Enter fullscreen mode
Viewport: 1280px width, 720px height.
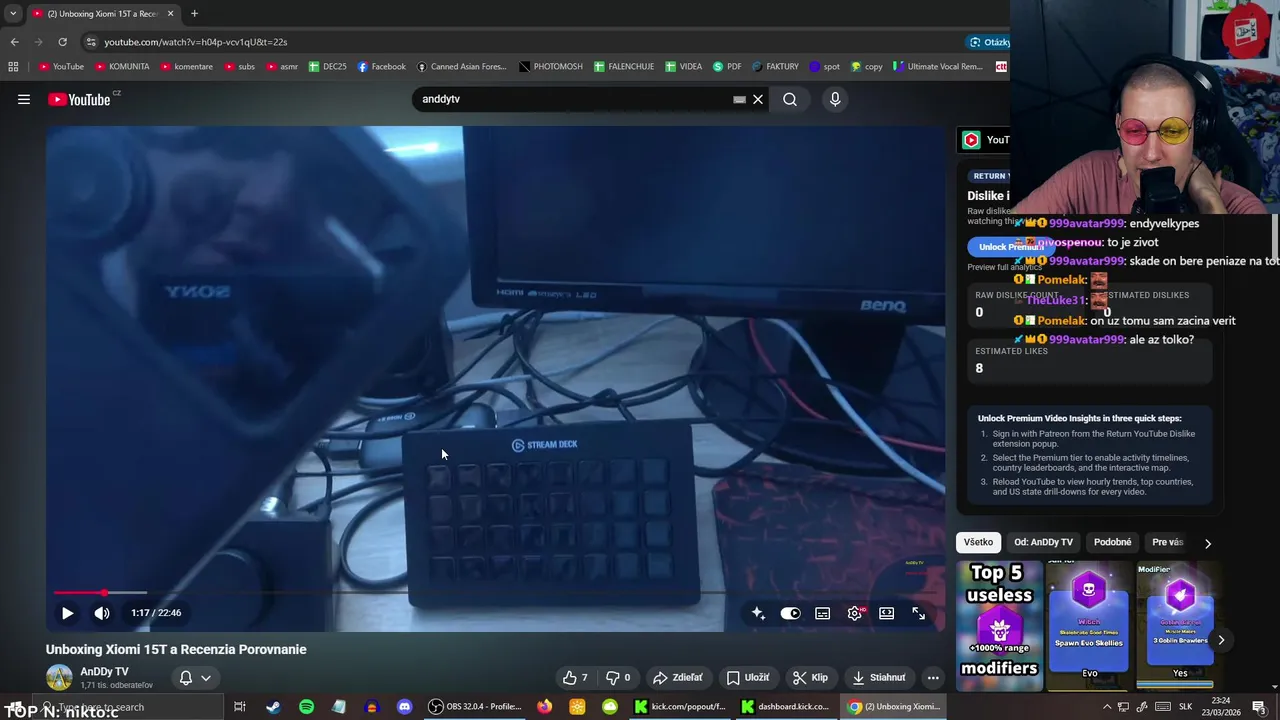tap(919, 613)
